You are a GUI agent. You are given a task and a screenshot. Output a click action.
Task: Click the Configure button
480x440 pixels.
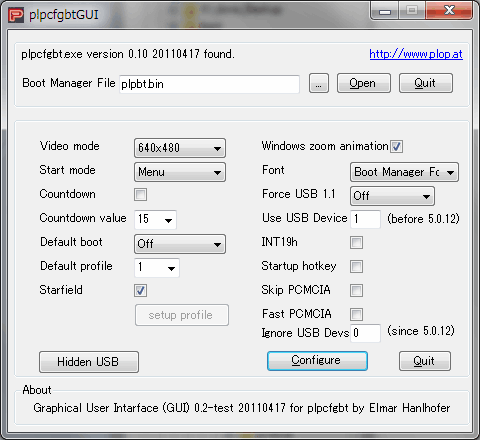click(x=317, y=361)
